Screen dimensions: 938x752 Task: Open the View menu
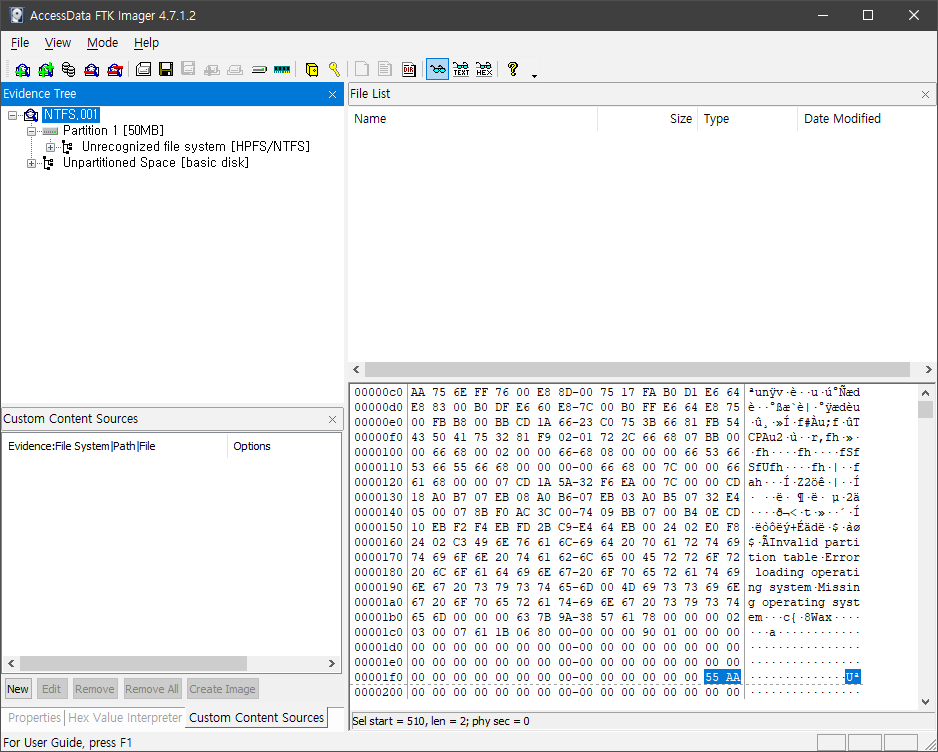(x=57, y=42)
